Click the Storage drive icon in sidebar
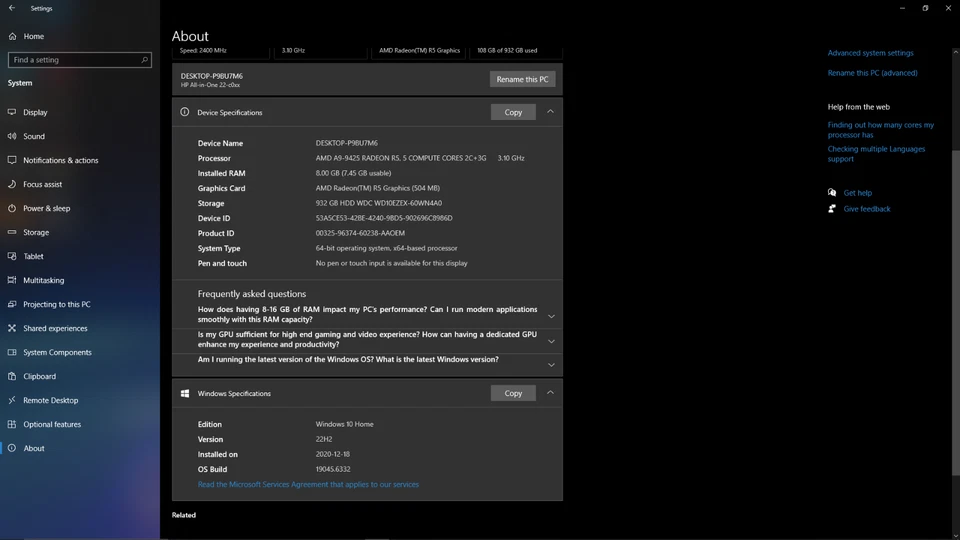Viewport: 960px width, 540px height. click(12, 232)
